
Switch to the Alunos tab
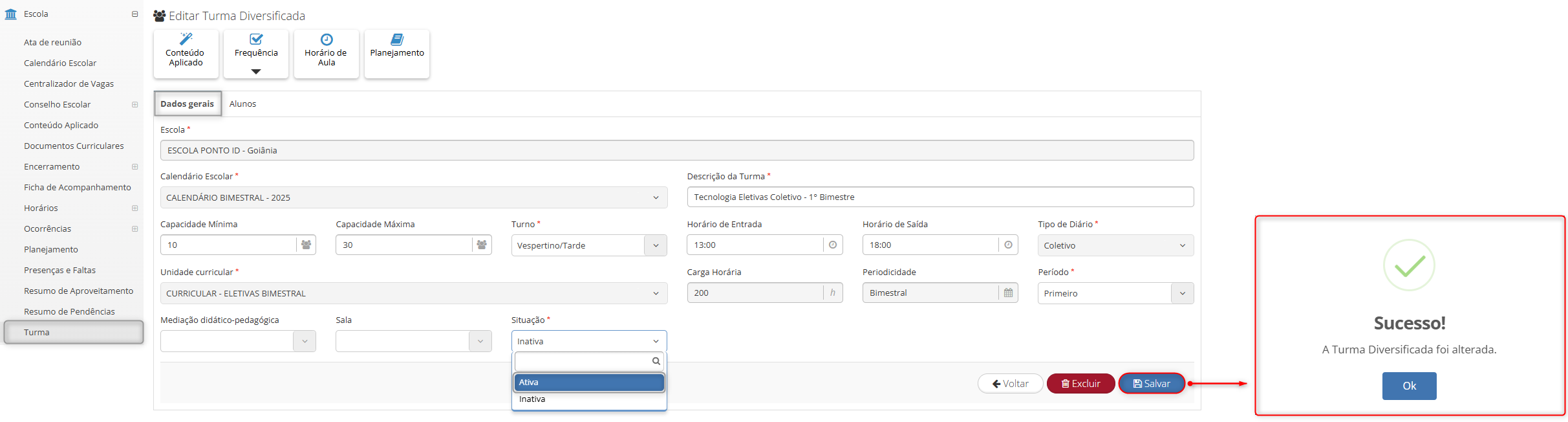coord(242,104)
